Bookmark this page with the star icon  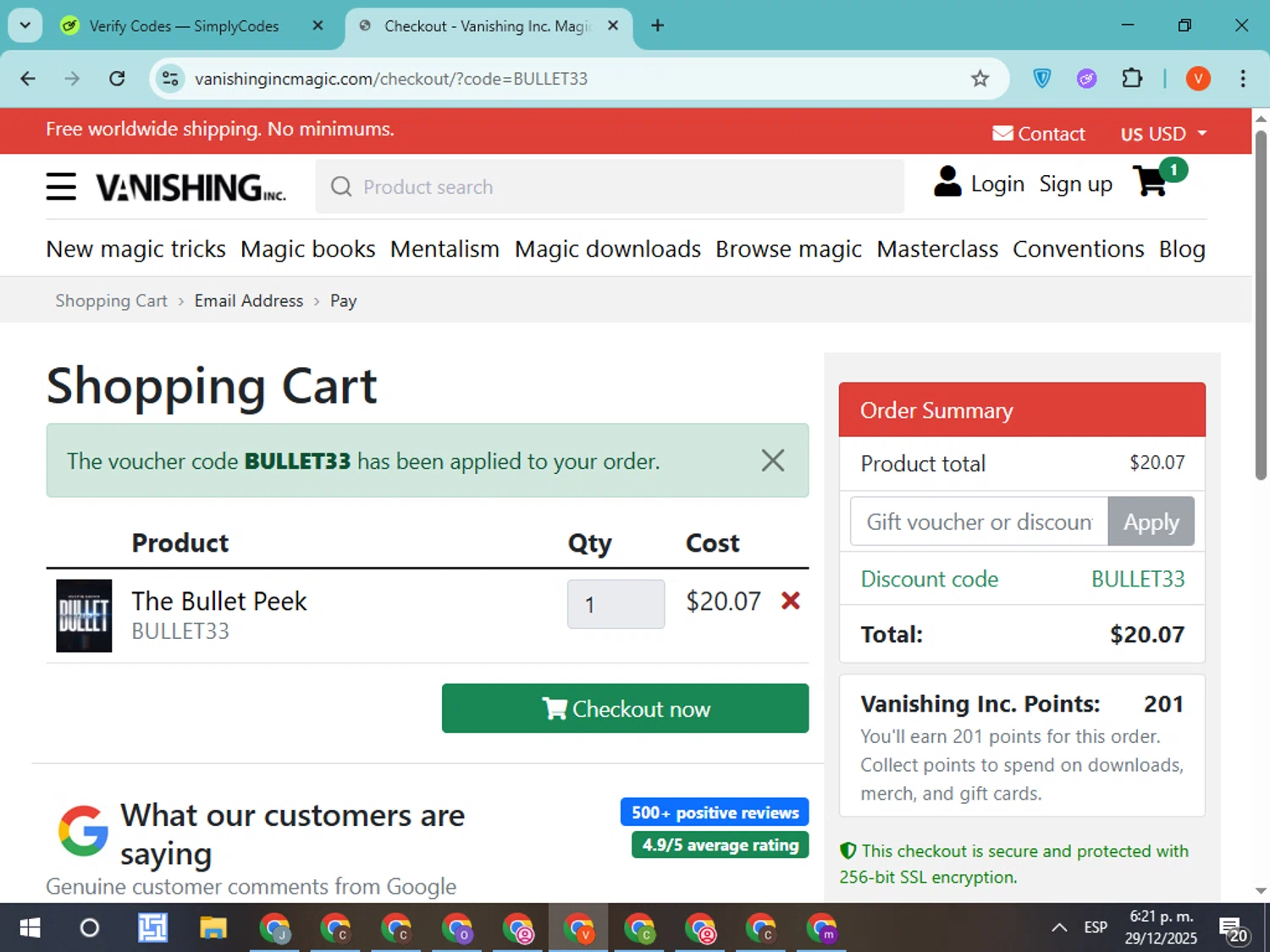click(x=980, y=79)
